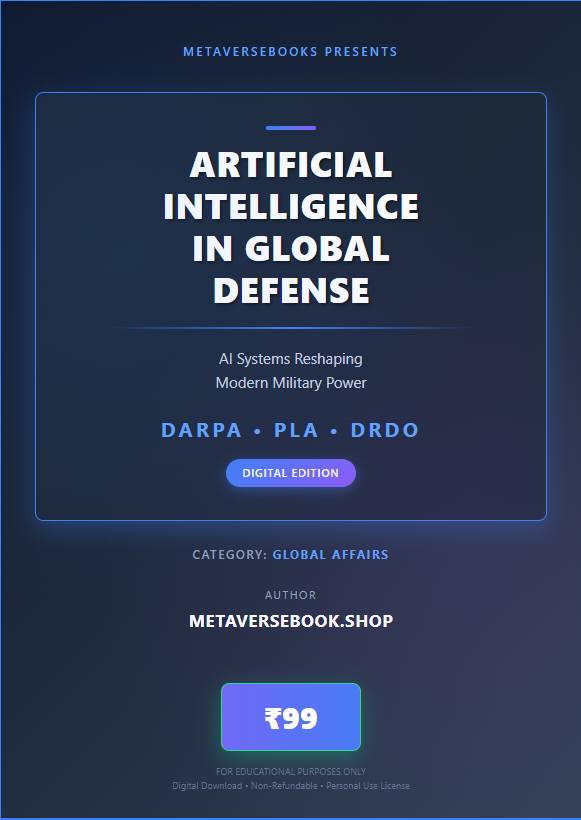Click the GLOBAL AFFAIRS category link
Viewport: 581px width, 820px height.
[x=331, y=554]
